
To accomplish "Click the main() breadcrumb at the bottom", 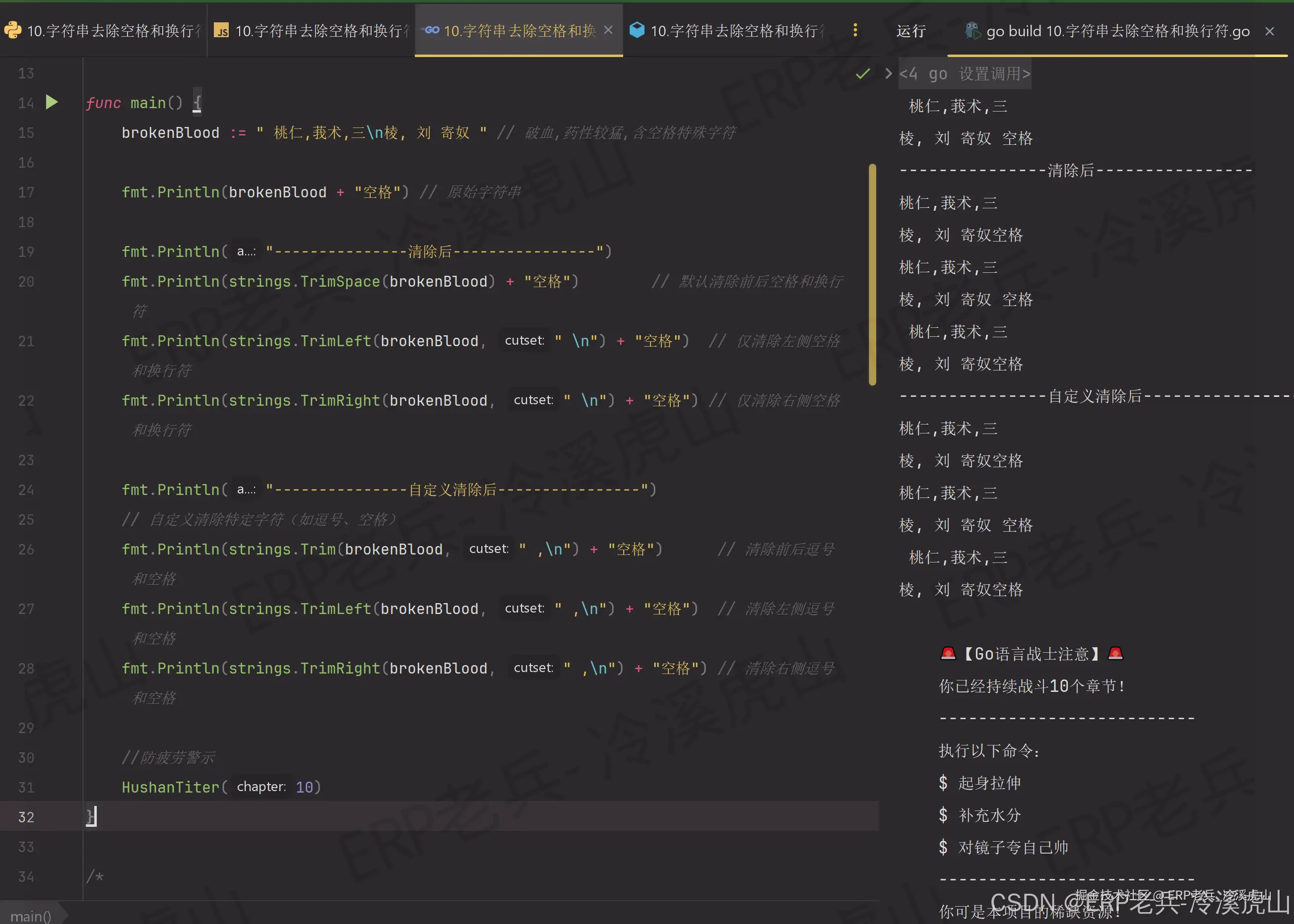I will pos(31,916).
